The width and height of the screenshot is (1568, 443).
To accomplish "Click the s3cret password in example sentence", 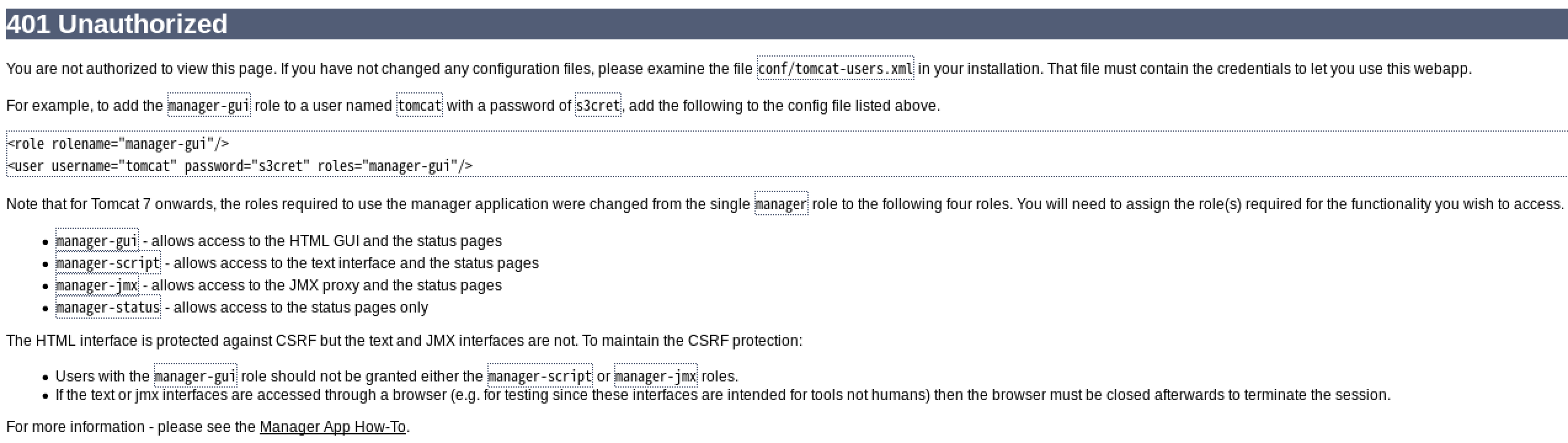I will (598, 106).
